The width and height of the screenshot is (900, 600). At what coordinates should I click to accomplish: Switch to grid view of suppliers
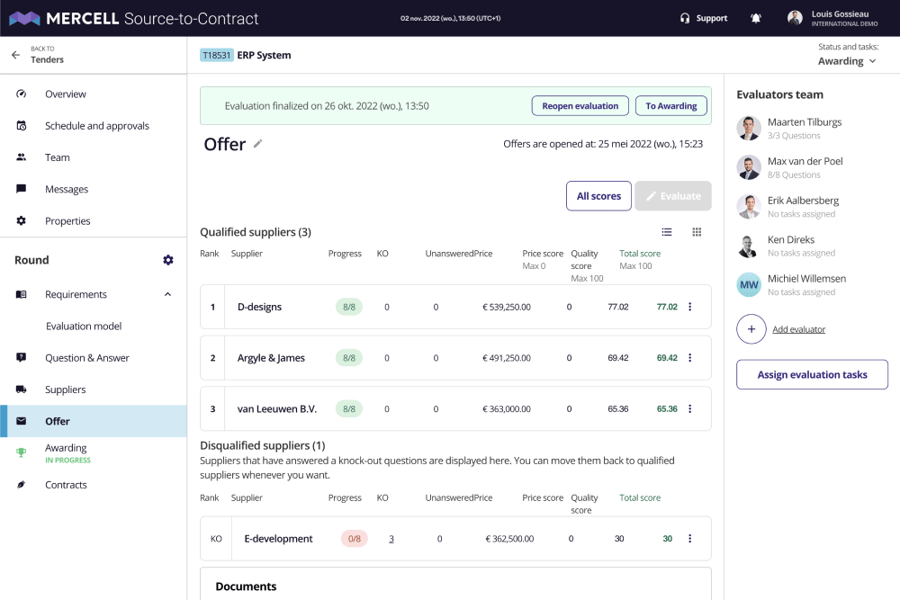click(x=697, y=232)
